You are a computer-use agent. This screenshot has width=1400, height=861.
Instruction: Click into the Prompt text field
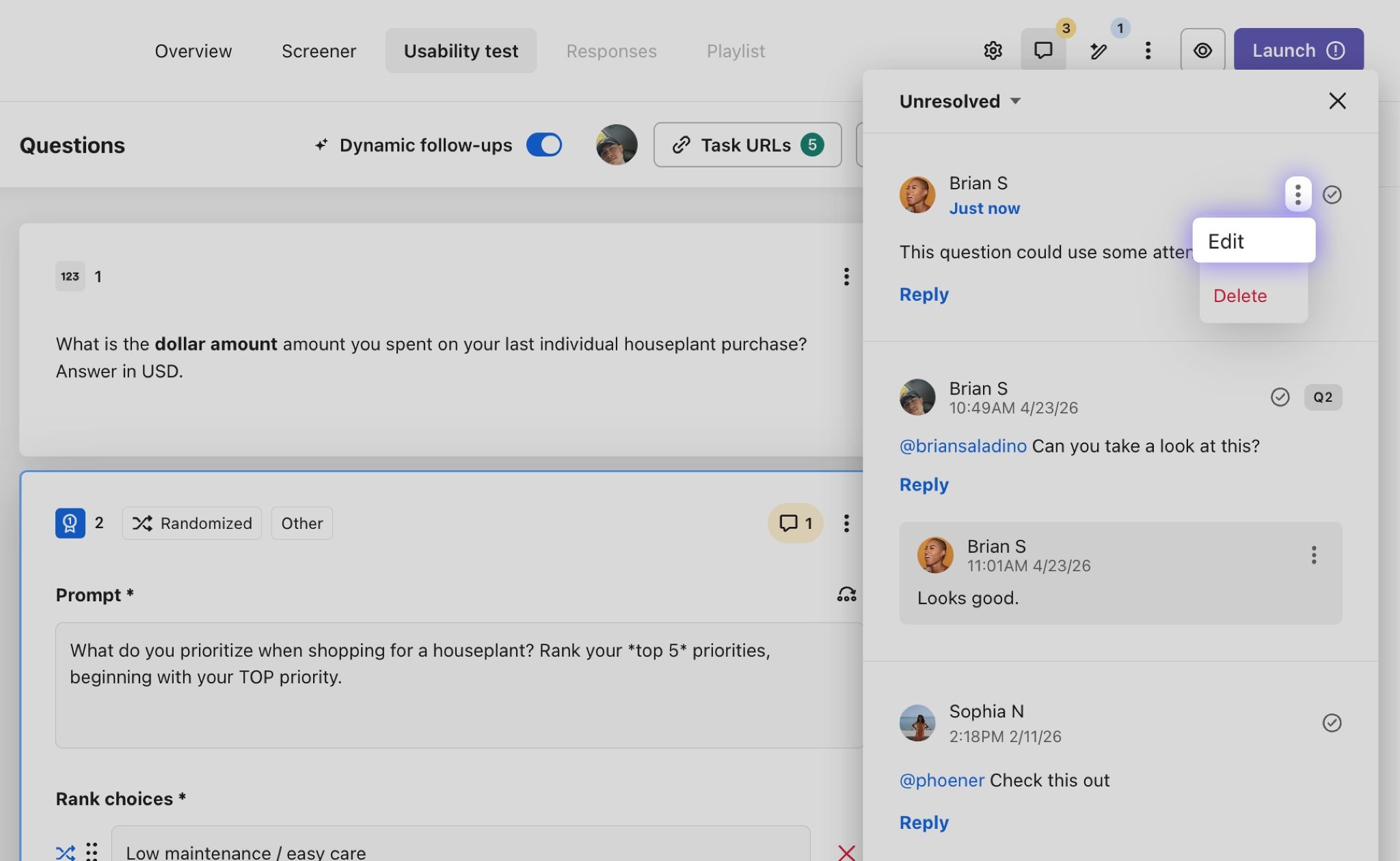(x=458, y=683)
